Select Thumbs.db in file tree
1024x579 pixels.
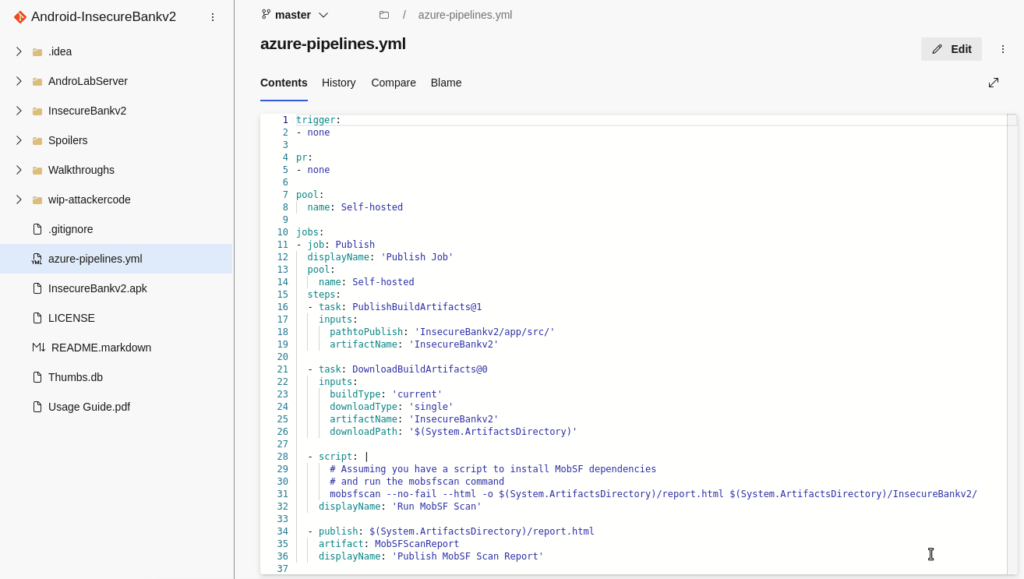tap(75, 377)
